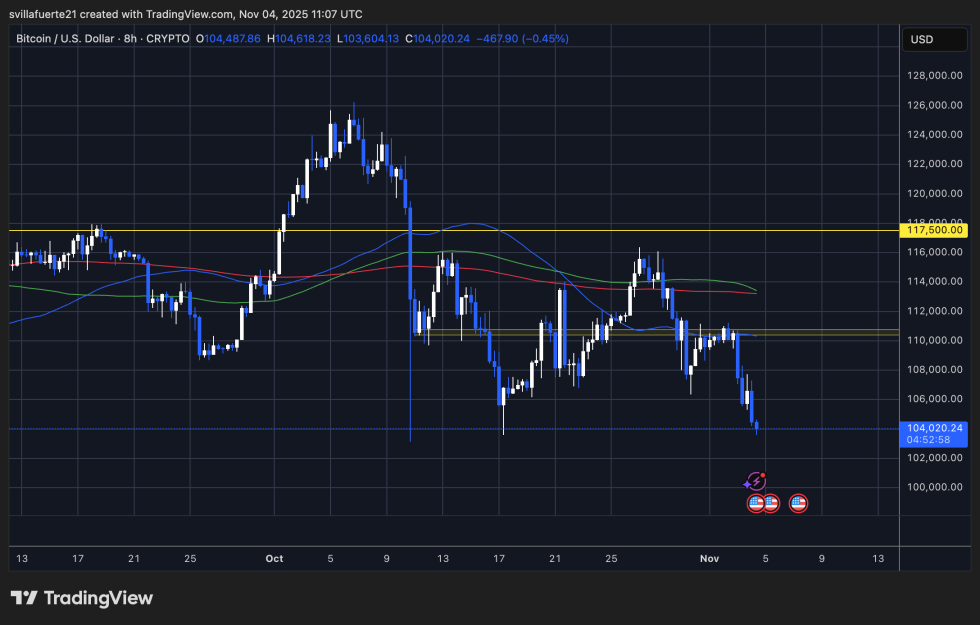This screenshot has height=625, width=980.
Task: Click the svillafuerte21 attribution link
Action: [42, 13]
